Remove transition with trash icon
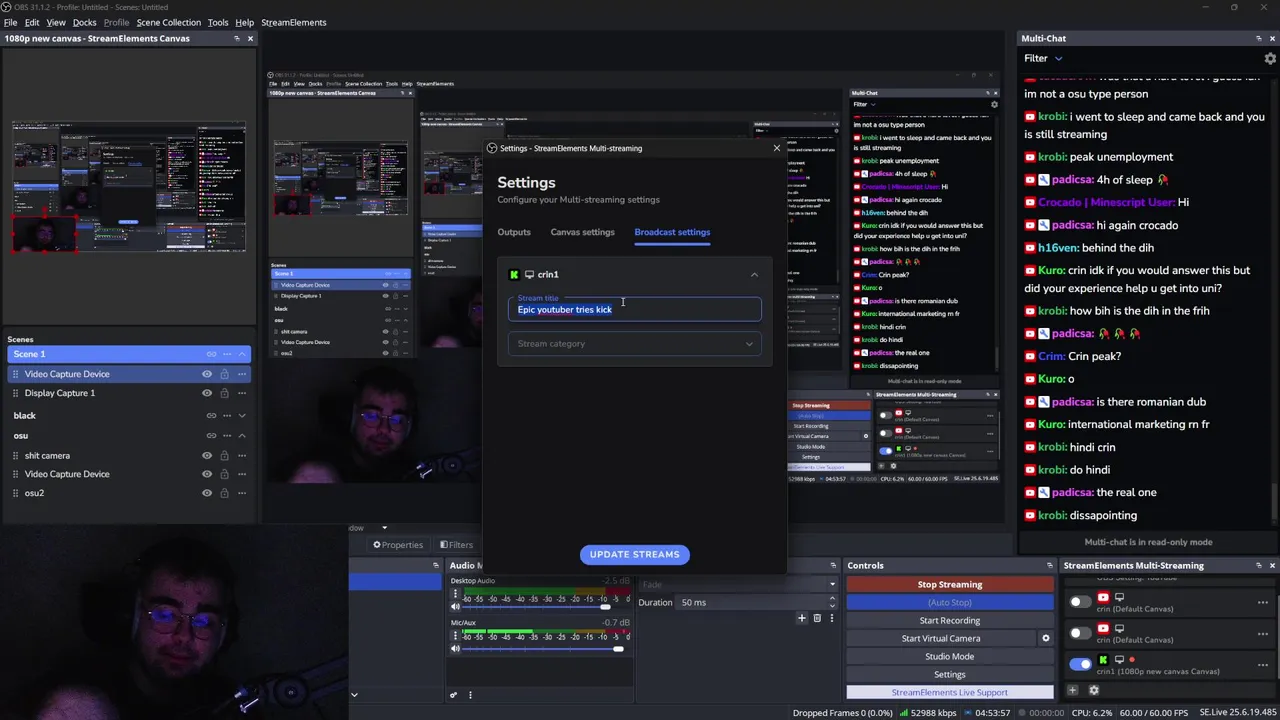 817,618
